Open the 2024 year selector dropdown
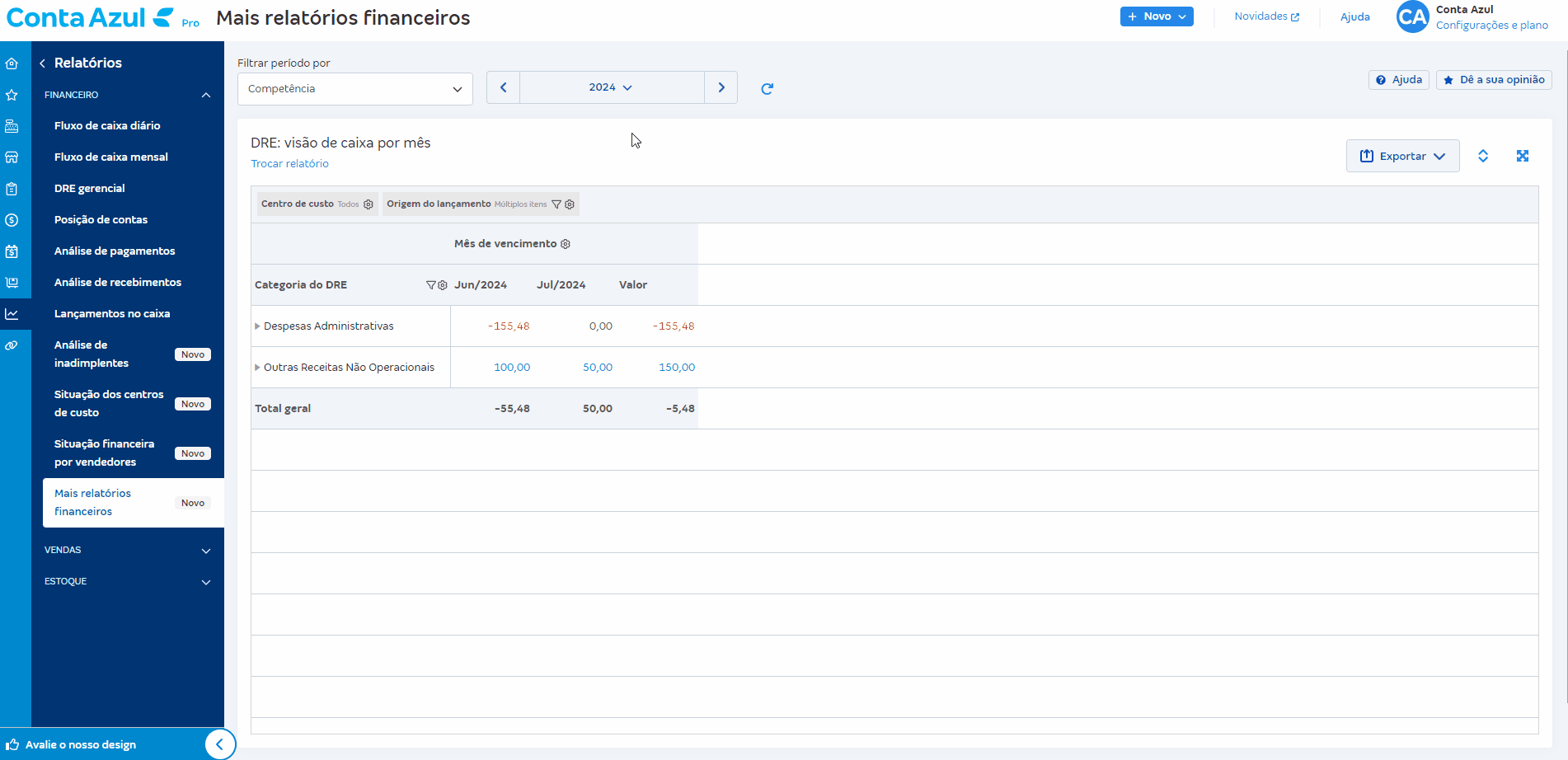The height and width of the screenshot is (760, 1568). coord(611,87)
